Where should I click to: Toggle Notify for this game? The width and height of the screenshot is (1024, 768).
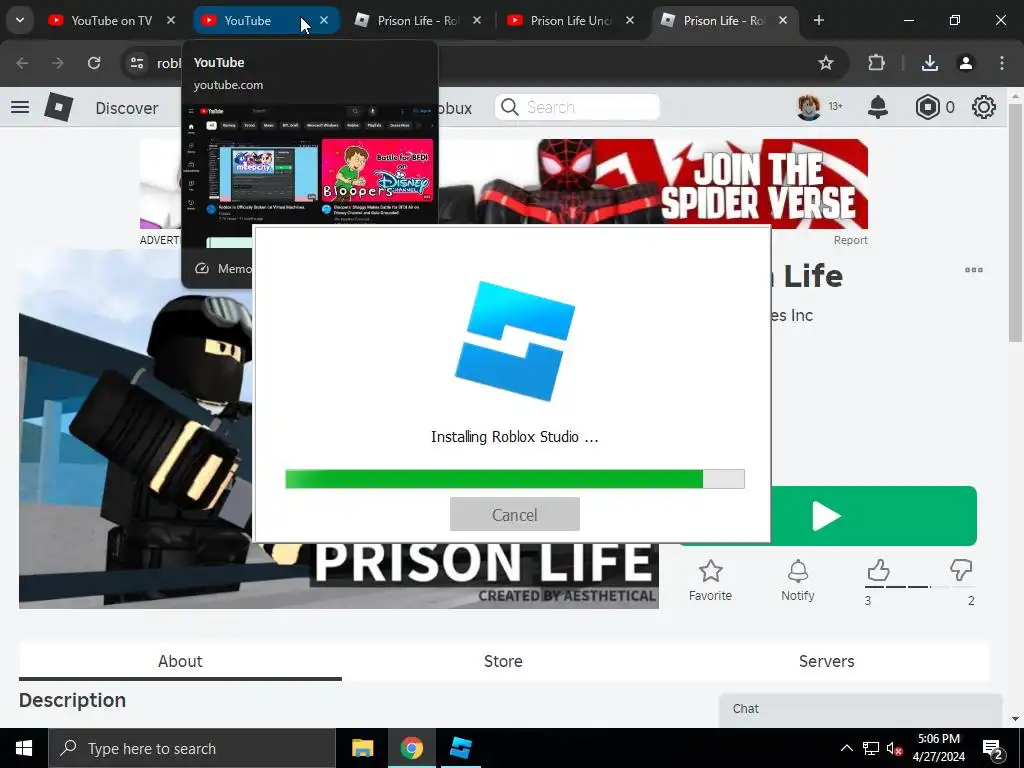(x=797, y=581)
